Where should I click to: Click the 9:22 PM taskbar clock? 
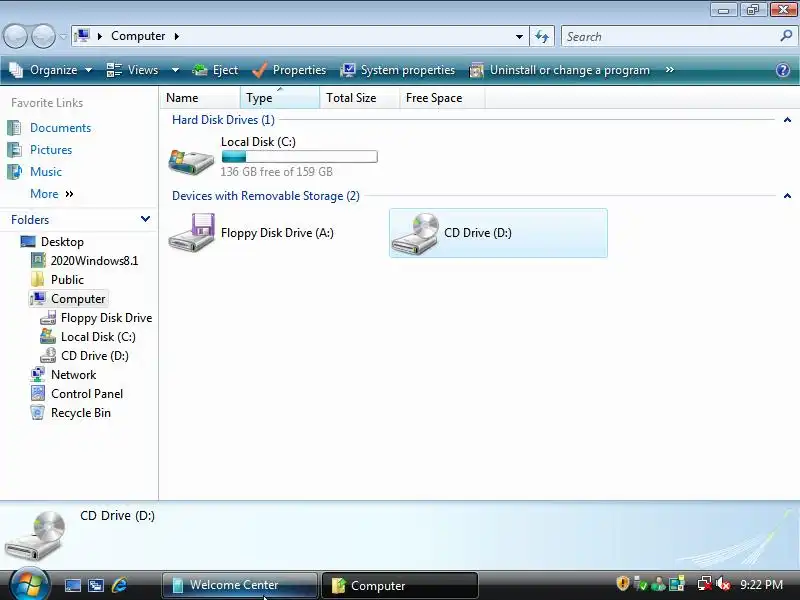761,585
